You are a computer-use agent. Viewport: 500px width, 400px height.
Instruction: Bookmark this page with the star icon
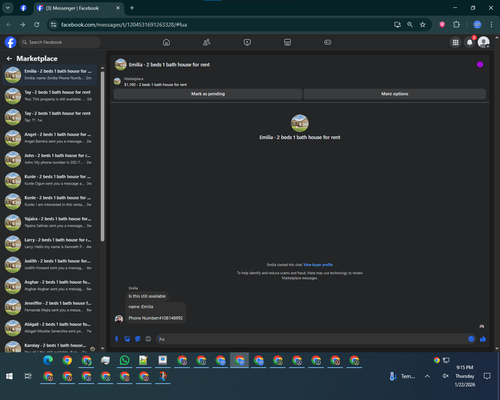(x=423, y=25)
